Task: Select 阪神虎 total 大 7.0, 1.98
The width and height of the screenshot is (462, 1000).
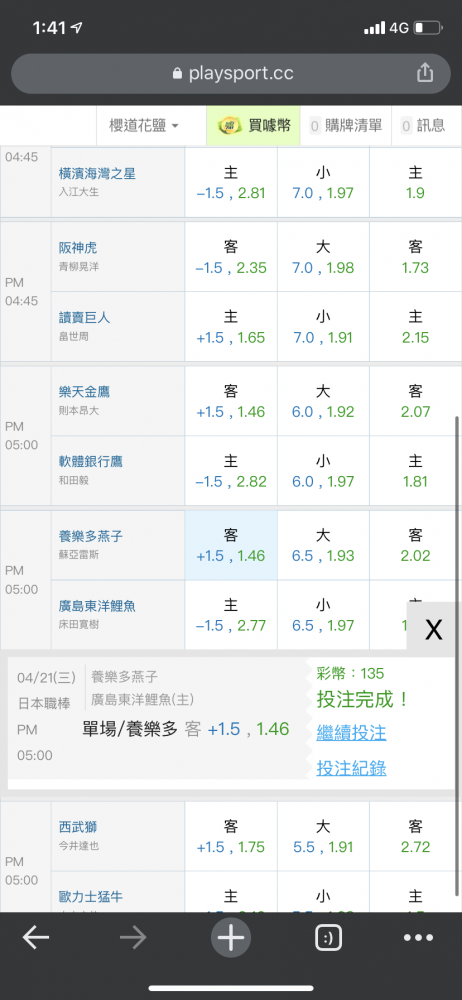Action: [323, 257]
